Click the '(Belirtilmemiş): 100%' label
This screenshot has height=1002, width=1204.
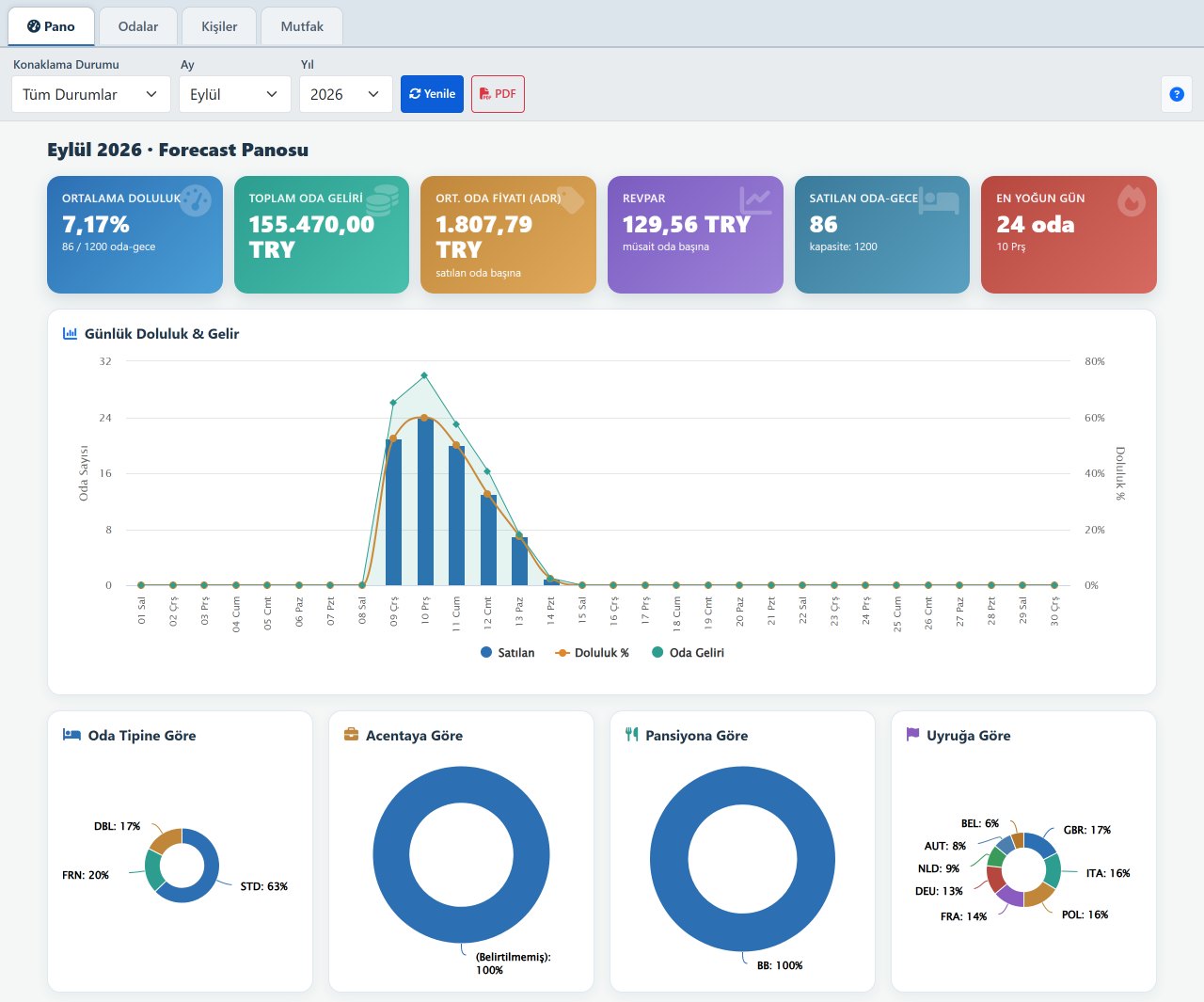pyautogui.click(x=513, y=963)
